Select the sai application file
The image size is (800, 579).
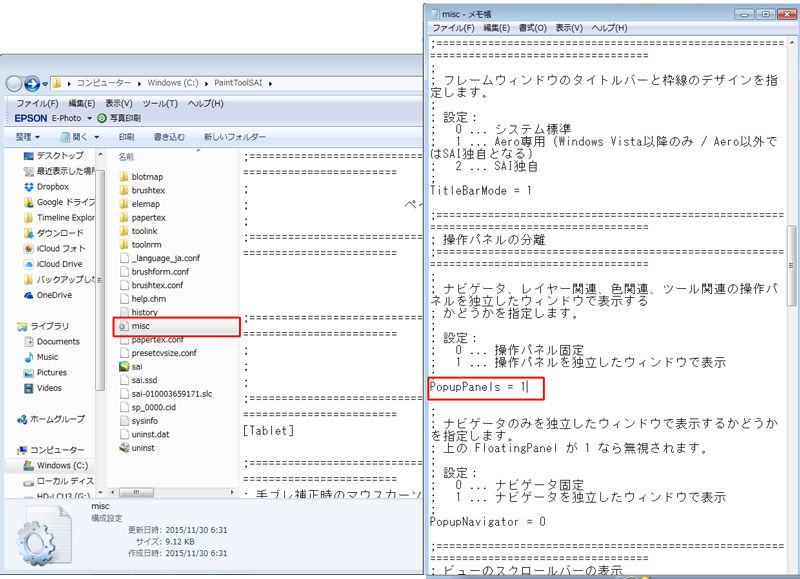point(131,367)
